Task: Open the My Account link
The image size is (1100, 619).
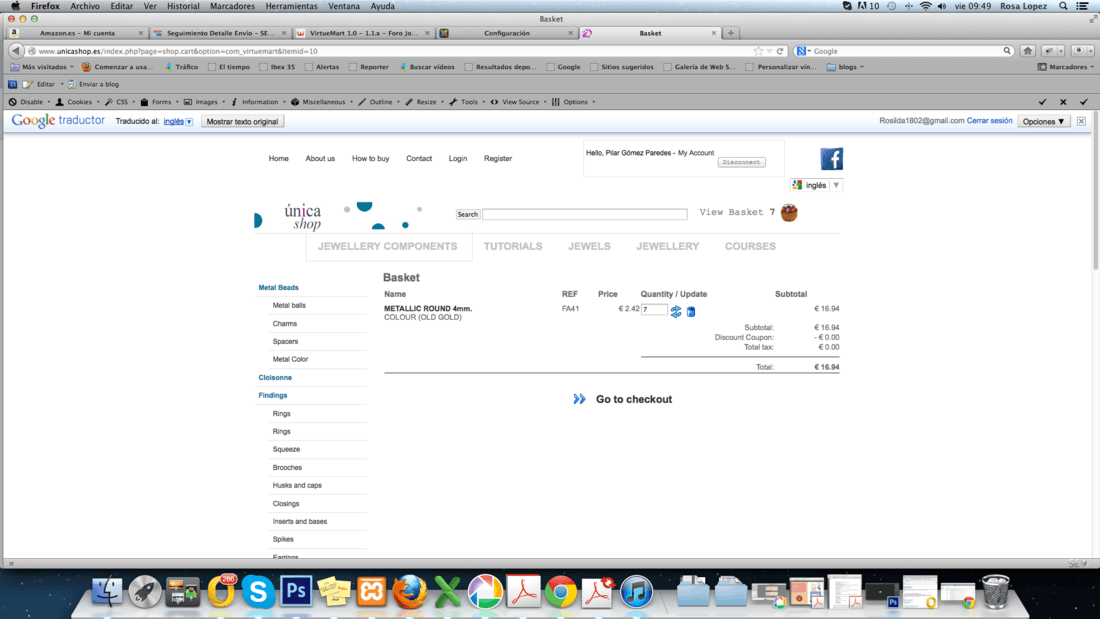Action: click(696, 153)
